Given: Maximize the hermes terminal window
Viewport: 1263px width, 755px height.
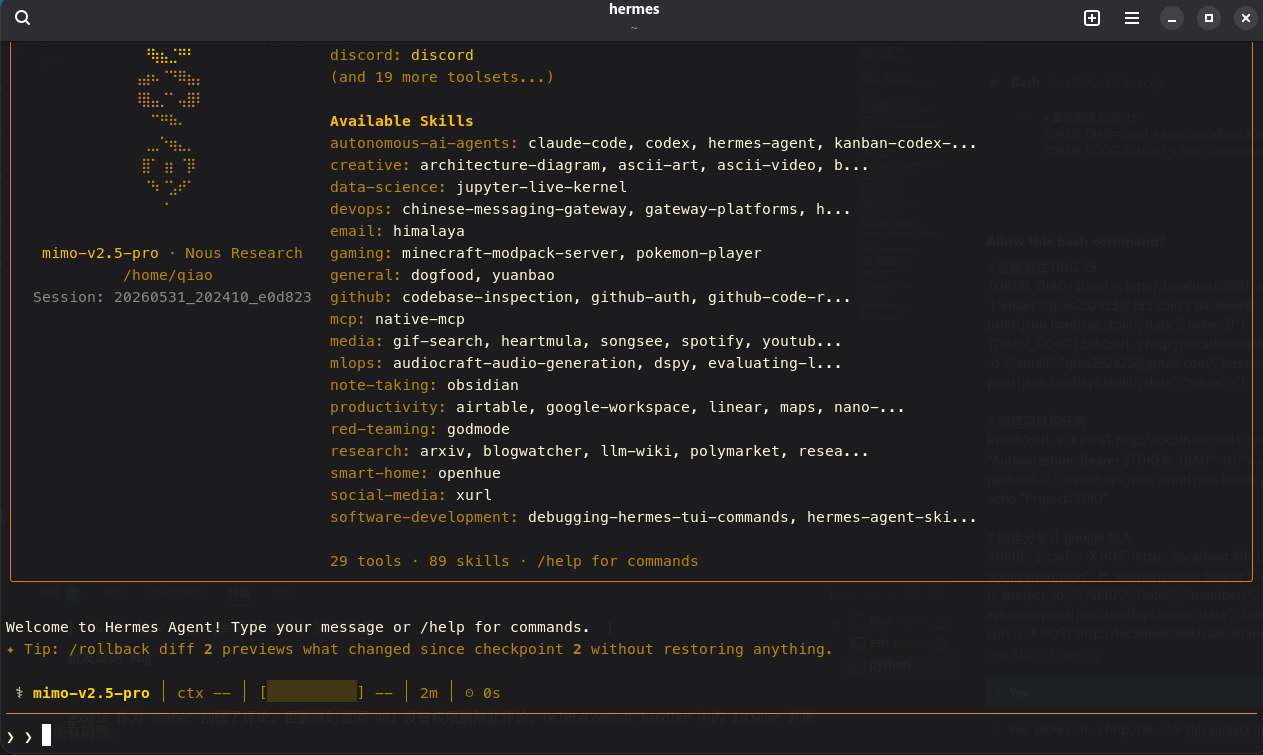Looking at the screenshot, I should (1209, 18).
